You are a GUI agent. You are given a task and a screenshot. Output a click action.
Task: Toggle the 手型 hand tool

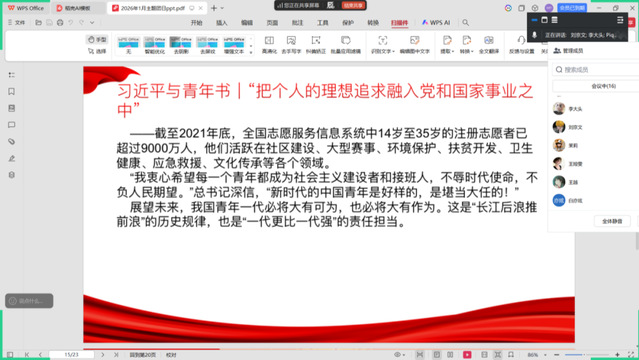click(97, 40)
